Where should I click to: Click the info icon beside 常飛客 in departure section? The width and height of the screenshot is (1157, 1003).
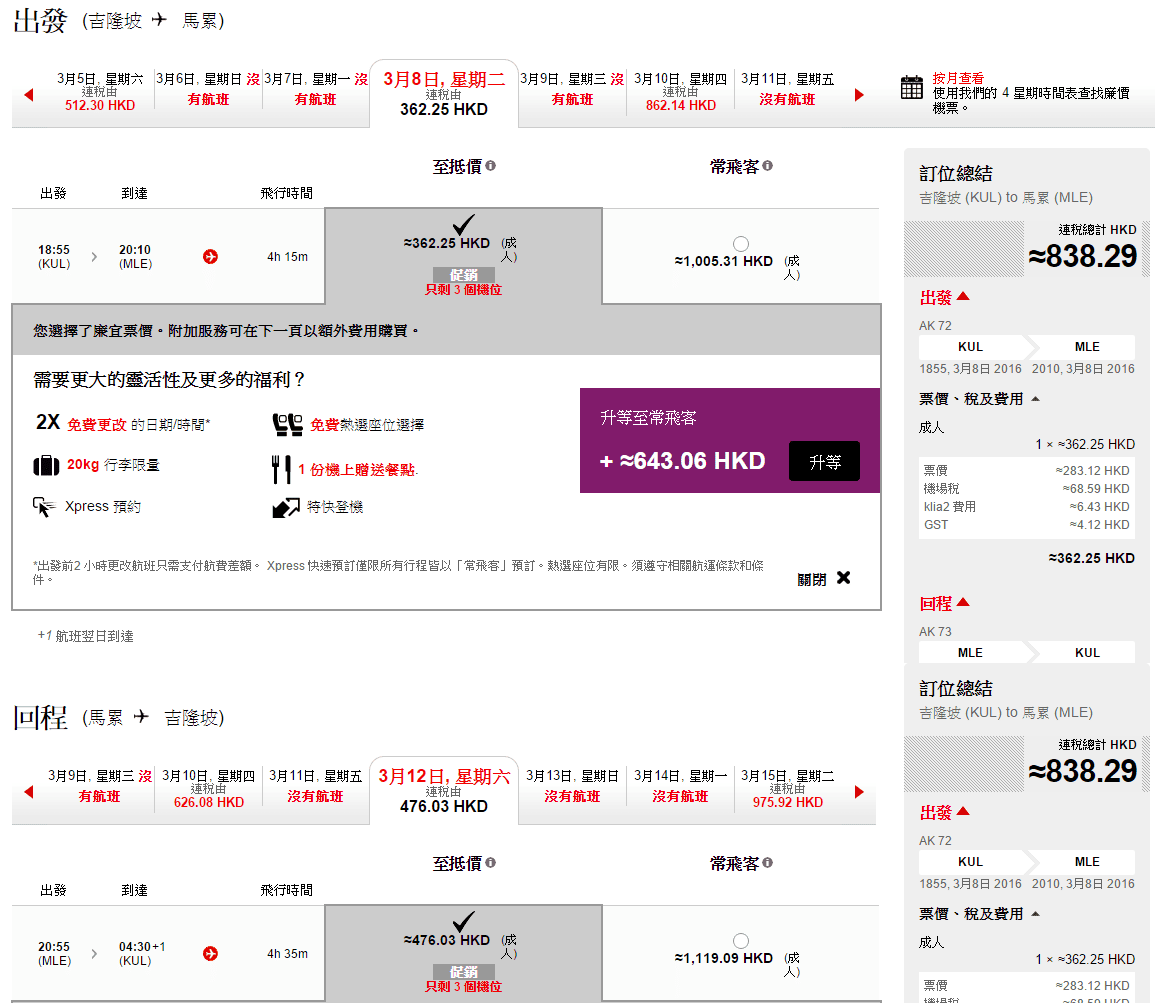[767, 166]
